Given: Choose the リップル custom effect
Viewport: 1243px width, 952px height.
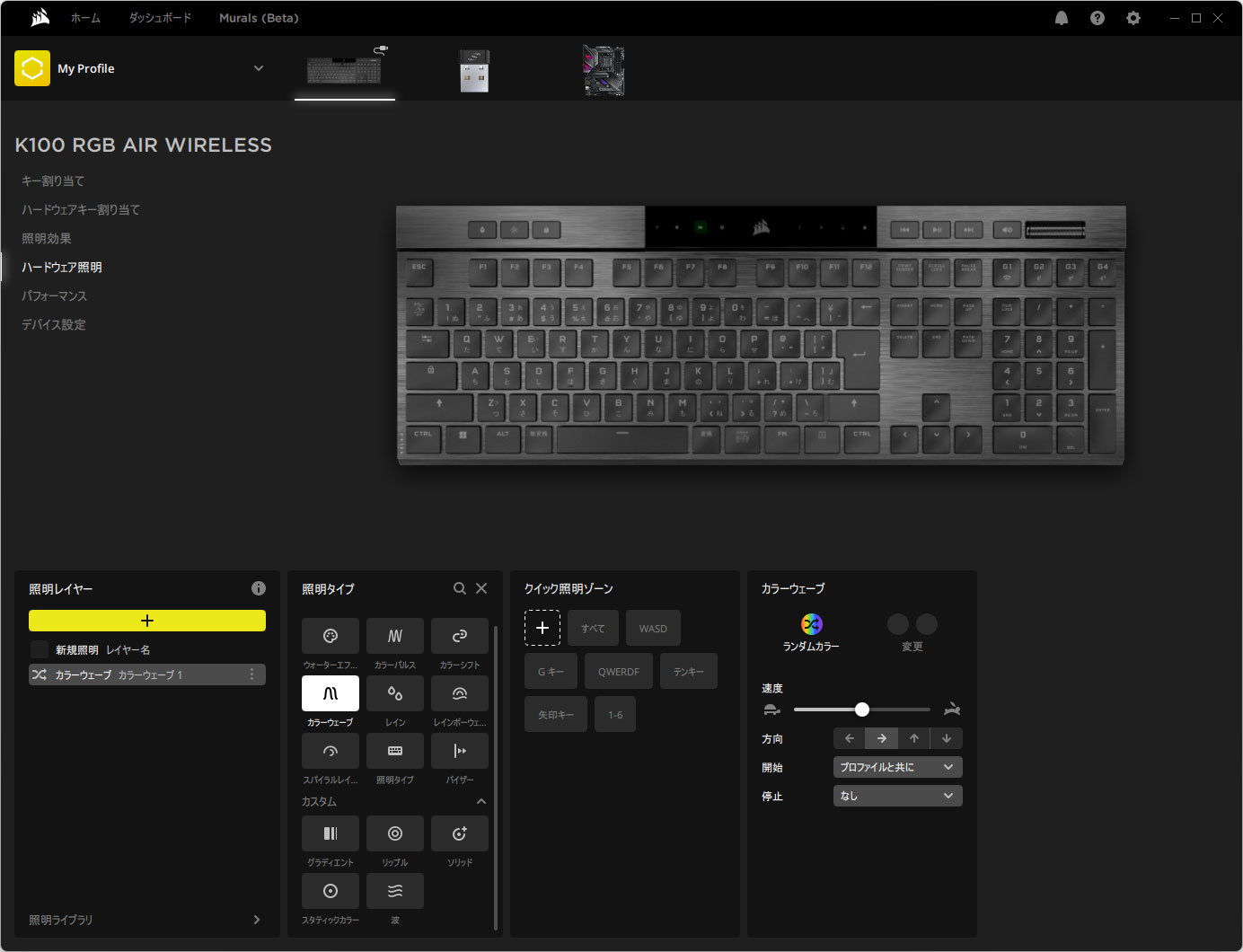Looking at the screenshot, I should click(x=395, y=833).
